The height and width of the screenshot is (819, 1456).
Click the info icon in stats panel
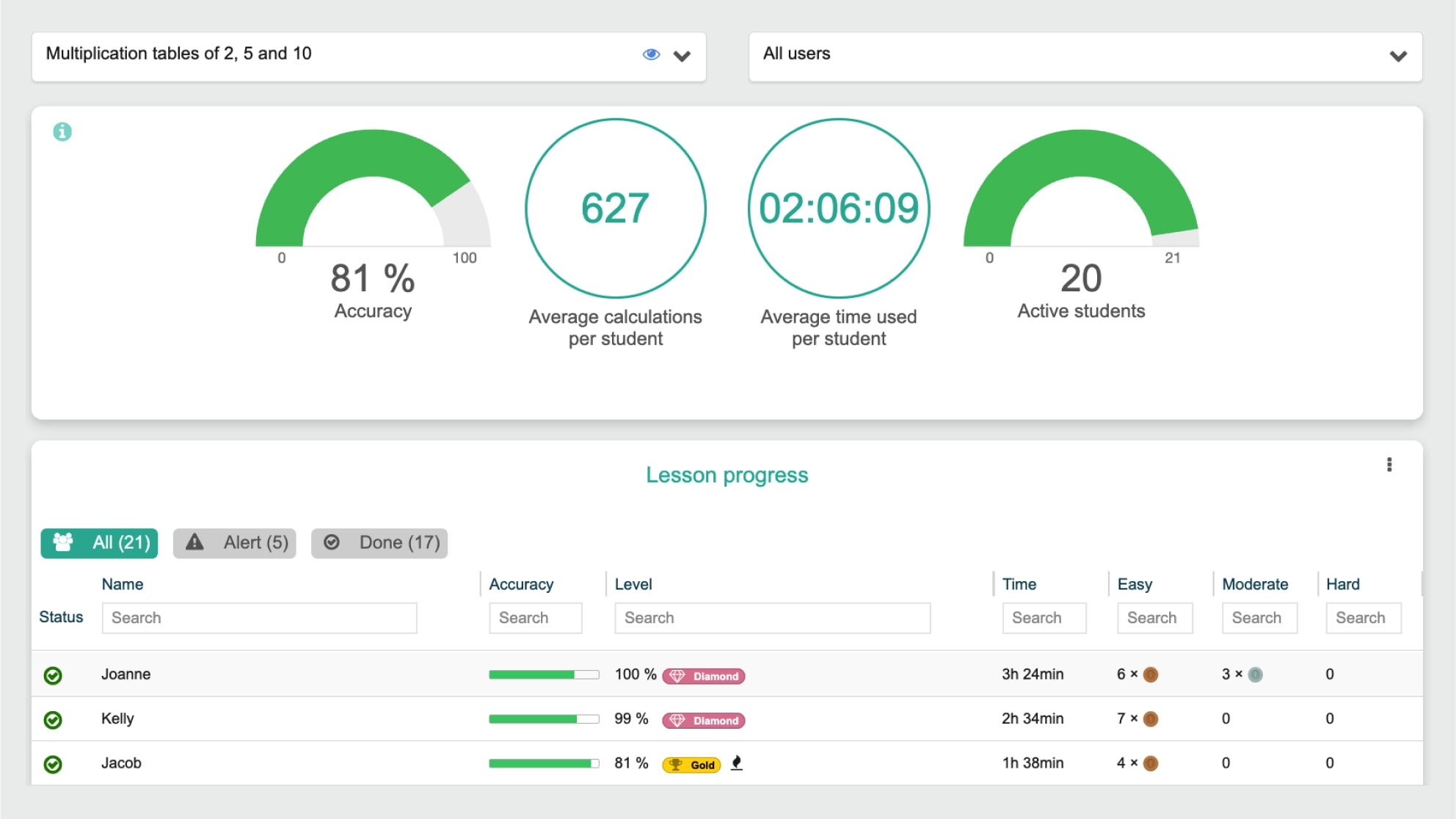coord(62,132)
